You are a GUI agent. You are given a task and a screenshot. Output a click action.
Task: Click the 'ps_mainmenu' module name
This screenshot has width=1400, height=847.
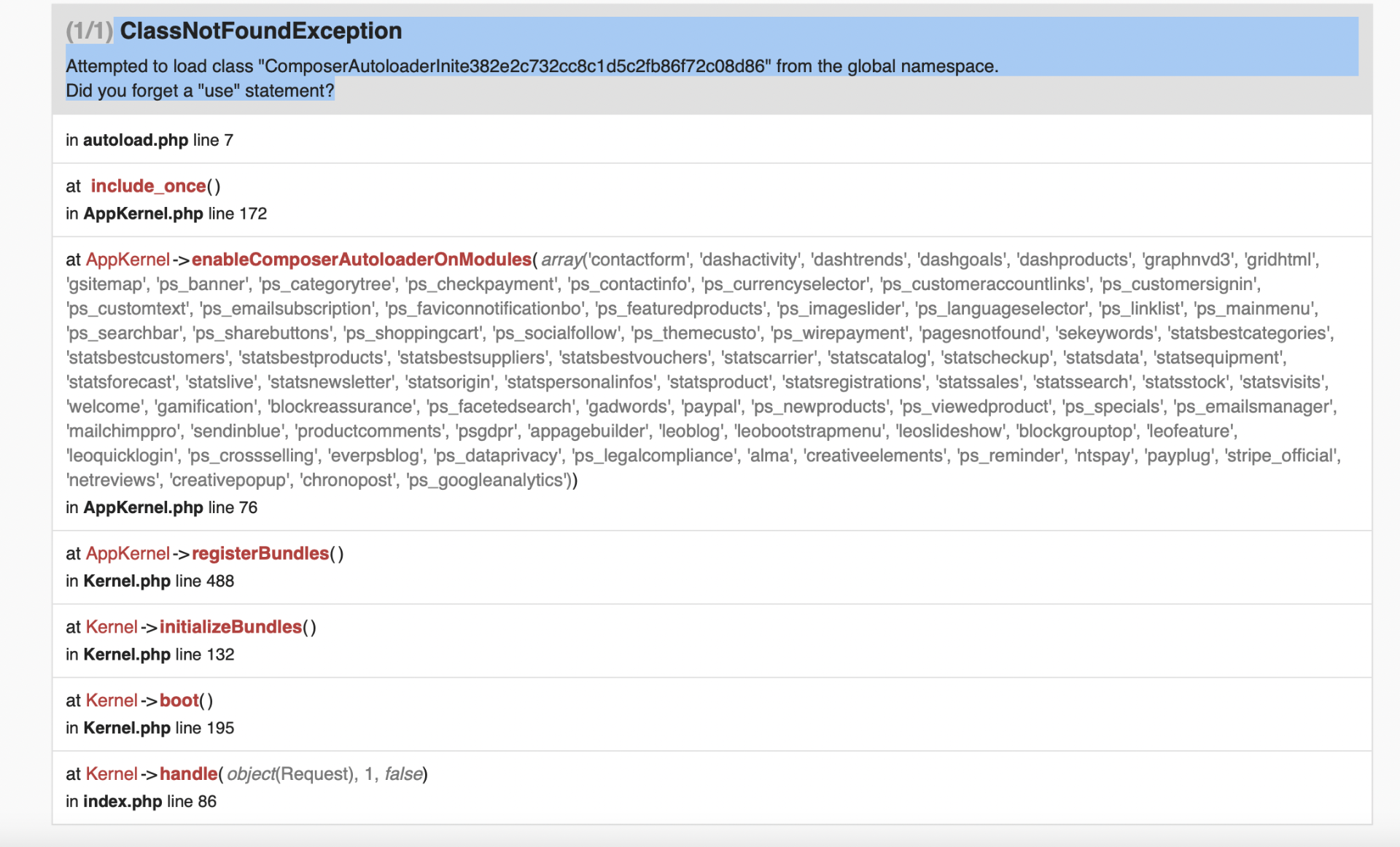tap(1254, 308)
